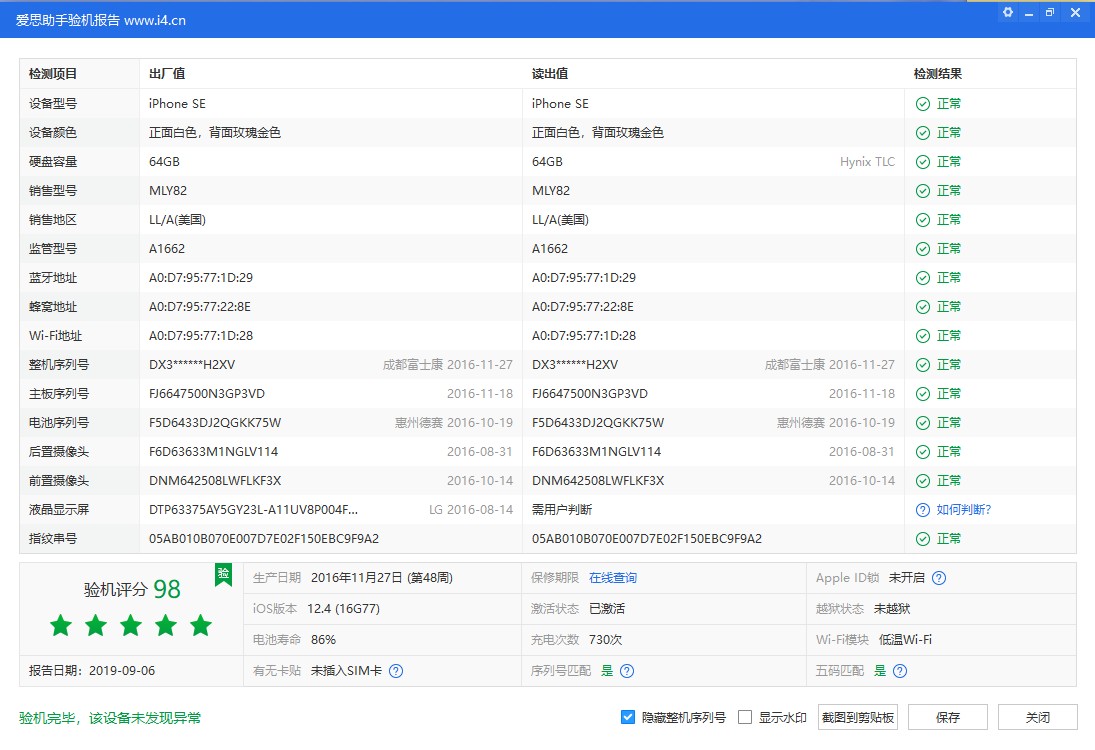Click 关闭 button at bottom
The image size is (1095, 750).
[x=1037, y=717]
